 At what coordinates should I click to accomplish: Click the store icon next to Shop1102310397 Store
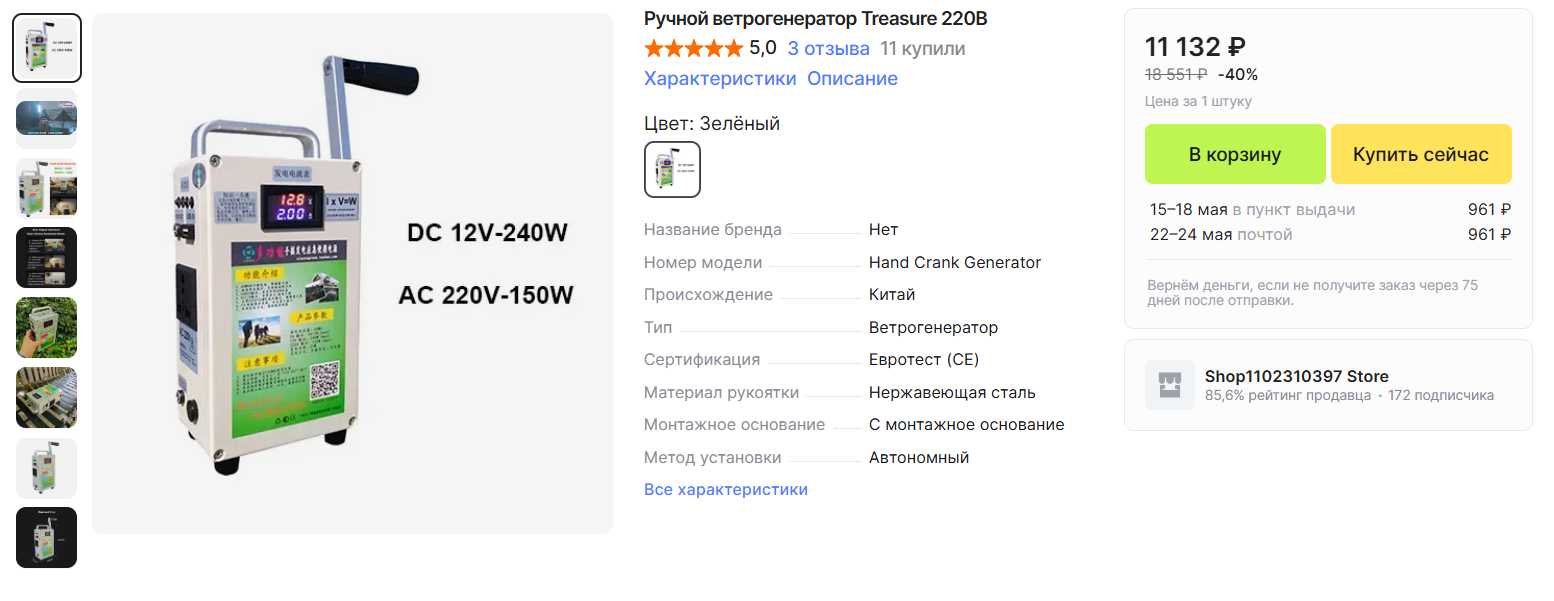(x=1170, y=385)
